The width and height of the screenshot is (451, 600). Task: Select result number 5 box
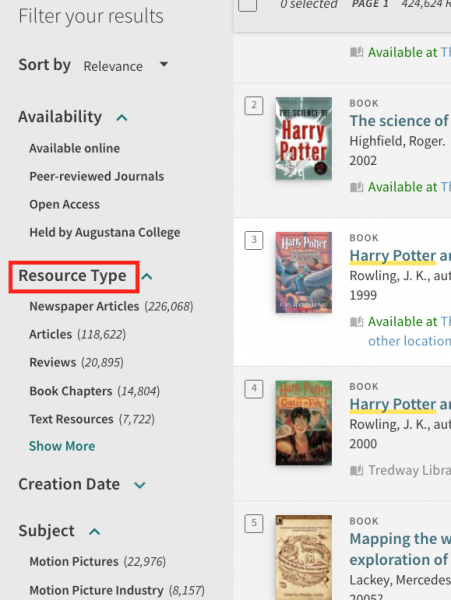pos(254,523)
